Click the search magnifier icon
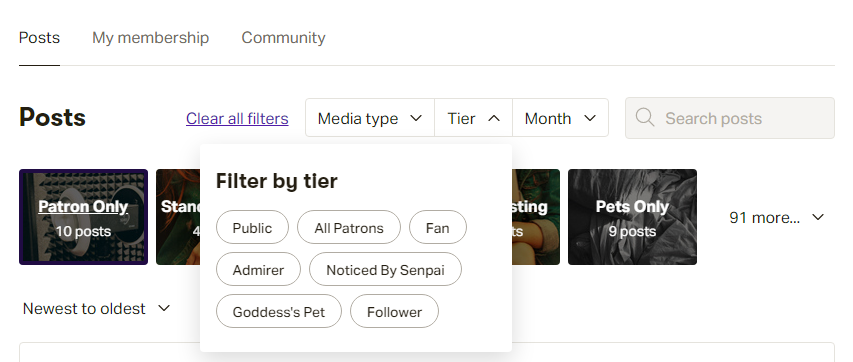The image size is (853, 362). 645,118
